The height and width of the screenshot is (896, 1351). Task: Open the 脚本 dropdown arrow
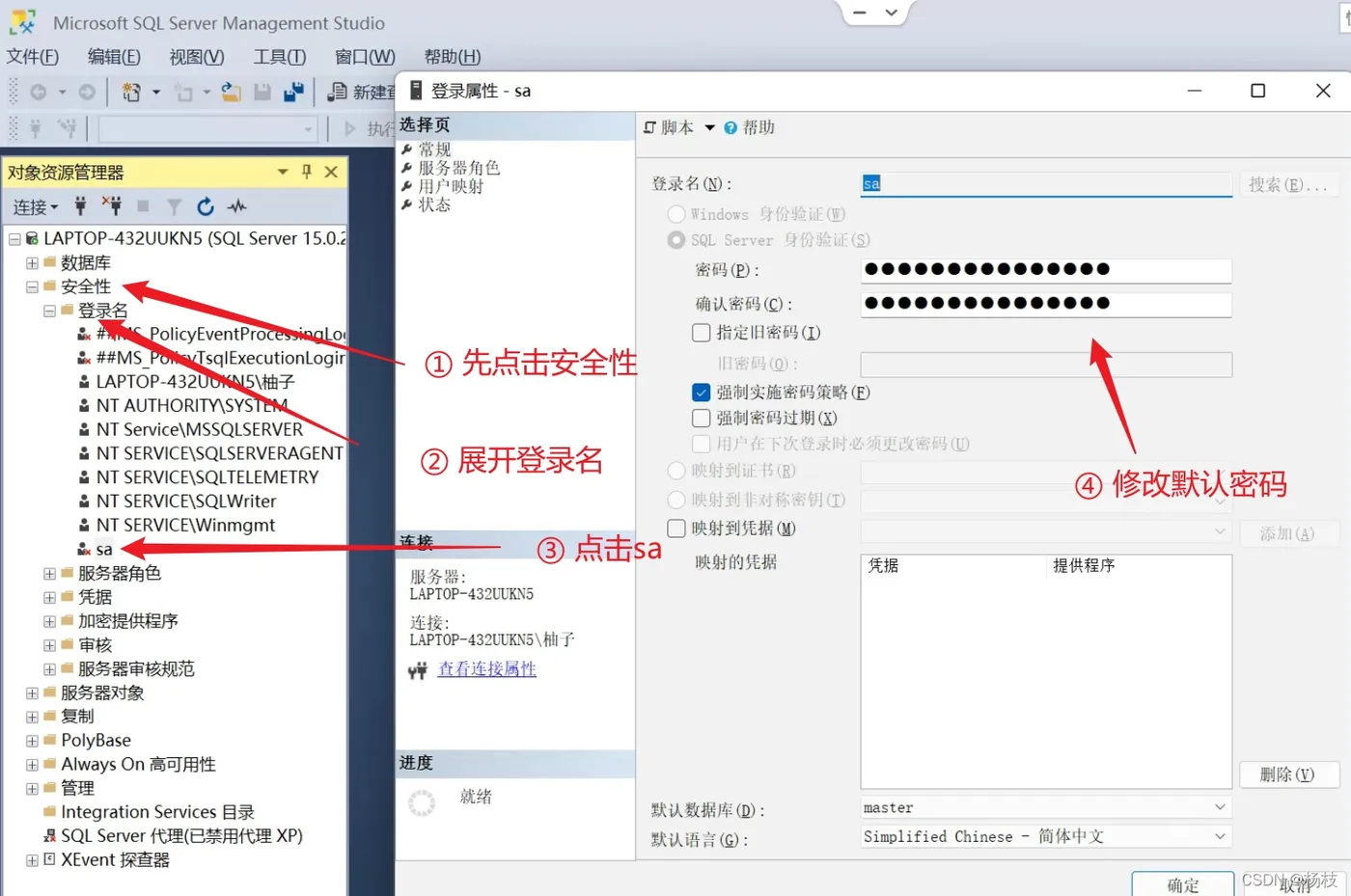pos(710,127)
